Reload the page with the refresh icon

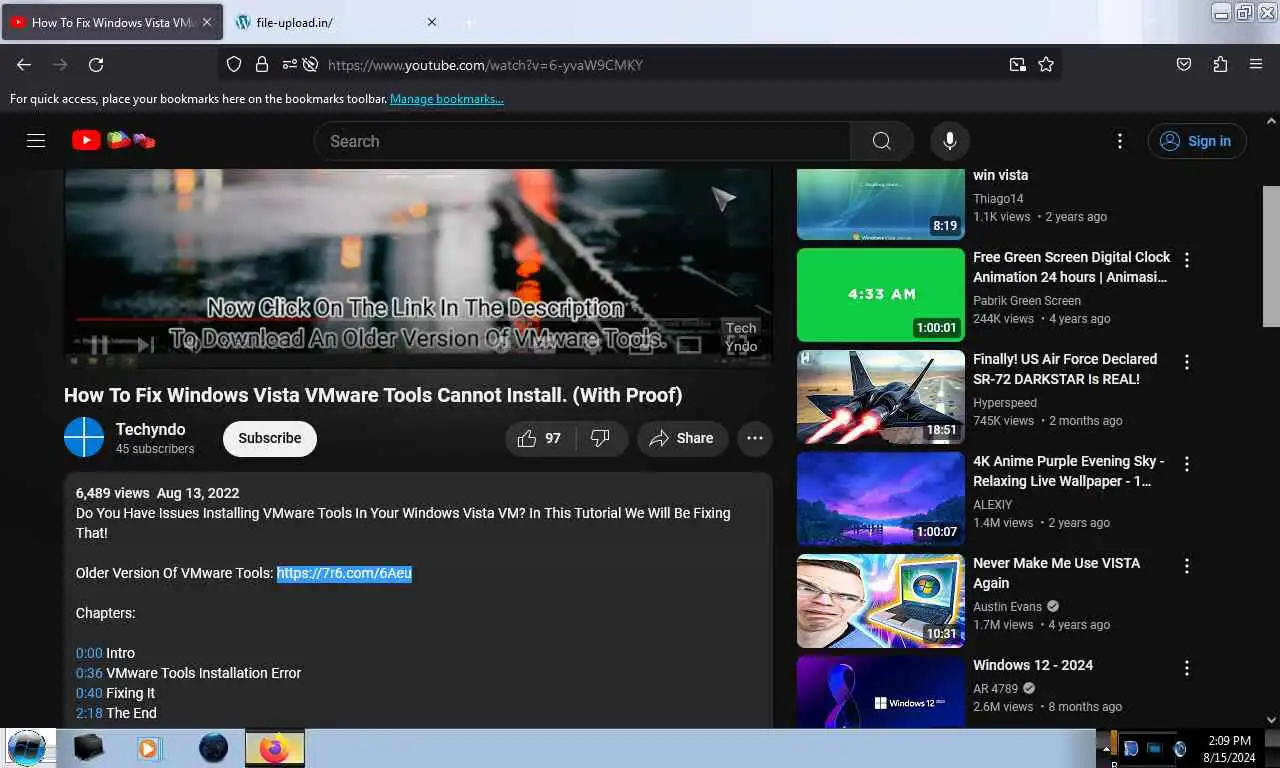(x=96, y=64)
